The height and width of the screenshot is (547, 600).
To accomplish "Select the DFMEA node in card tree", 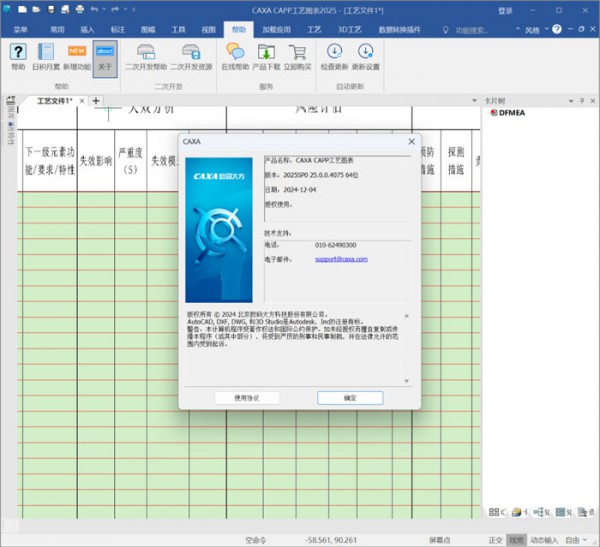I will pos(507,113).
